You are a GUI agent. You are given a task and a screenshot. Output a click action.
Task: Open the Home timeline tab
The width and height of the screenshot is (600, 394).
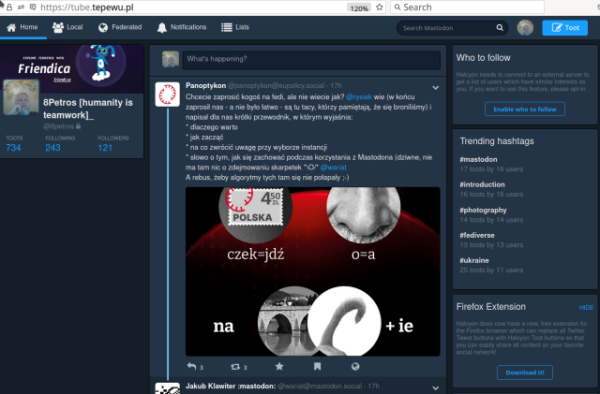point(23,28)
